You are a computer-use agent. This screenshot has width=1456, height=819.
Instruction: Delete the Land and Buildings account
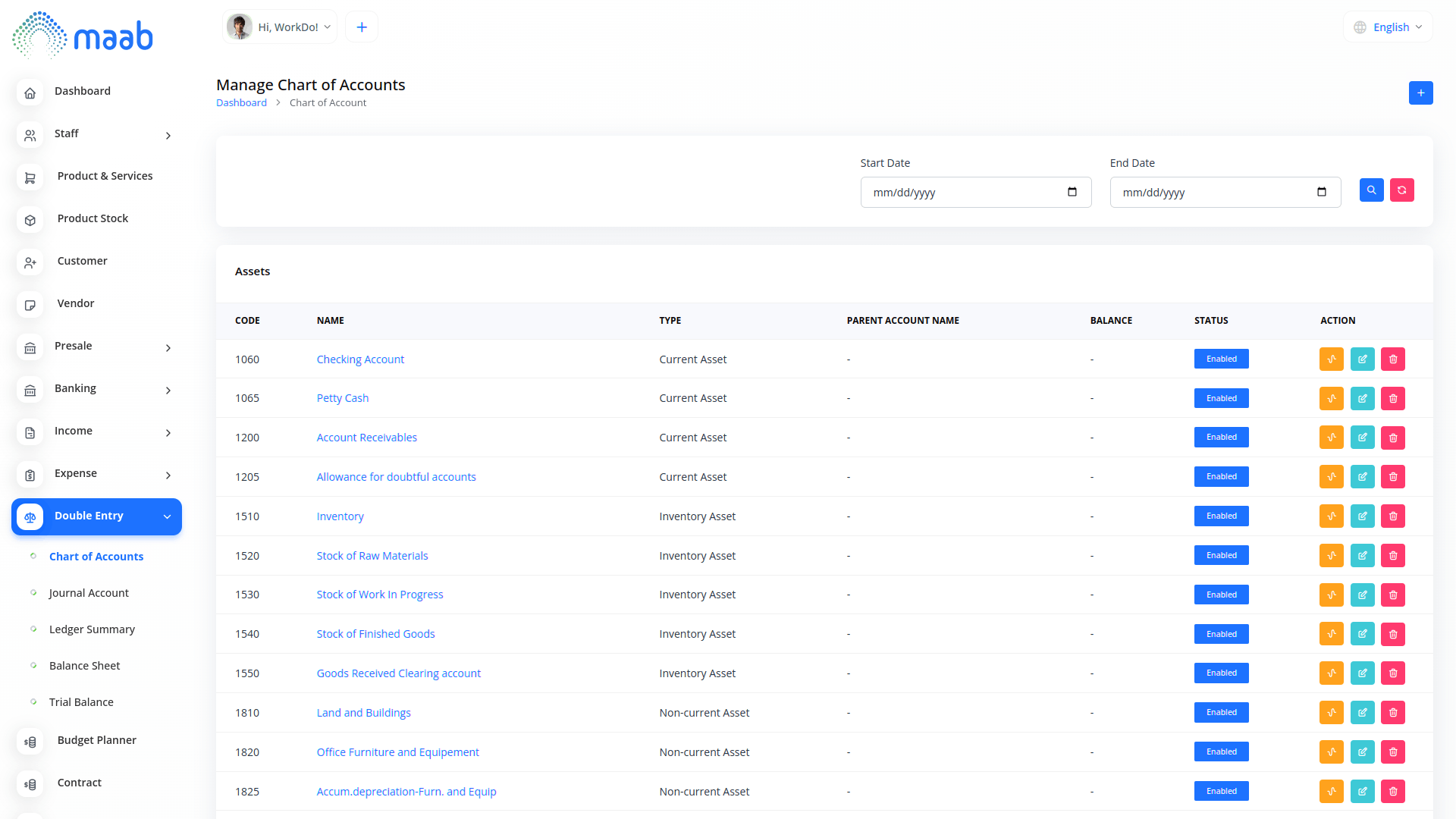tap(1393, 713)
